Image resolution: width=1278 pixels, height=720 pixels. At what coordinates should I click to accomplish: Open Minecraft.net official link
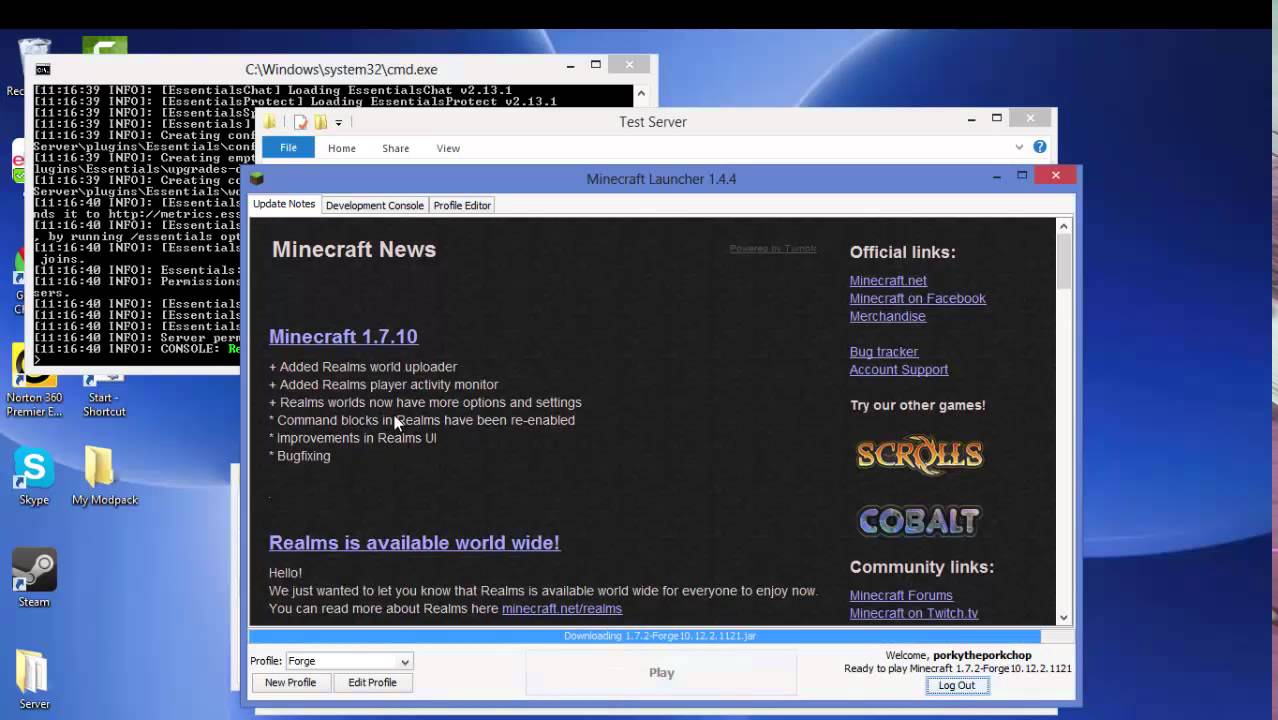pyautogui.click(x=888, y=281)
